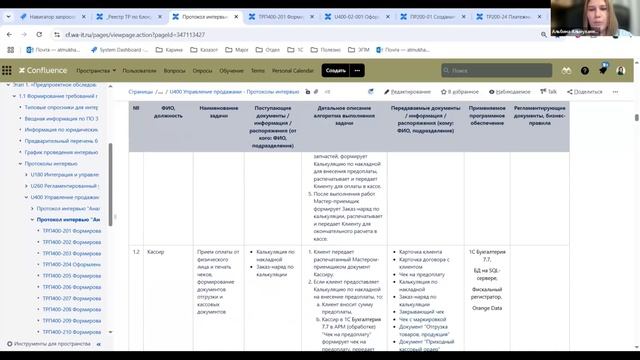Open the Страницы breadcrumb link
This screenshot has height=360, width=640.
pos(140,92)
